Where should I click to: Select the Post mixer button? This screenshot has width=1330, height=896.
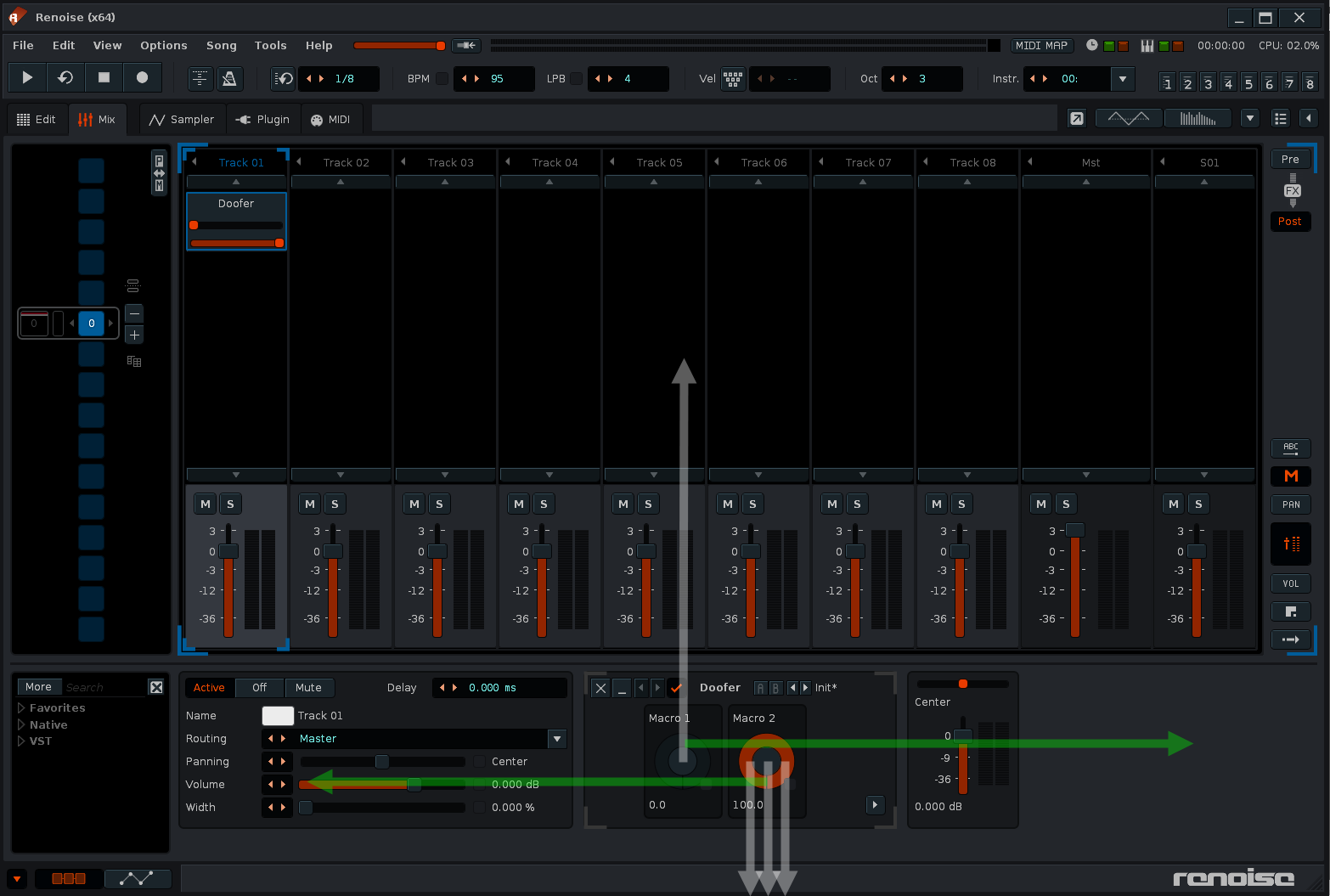[x=1290, y=222]
